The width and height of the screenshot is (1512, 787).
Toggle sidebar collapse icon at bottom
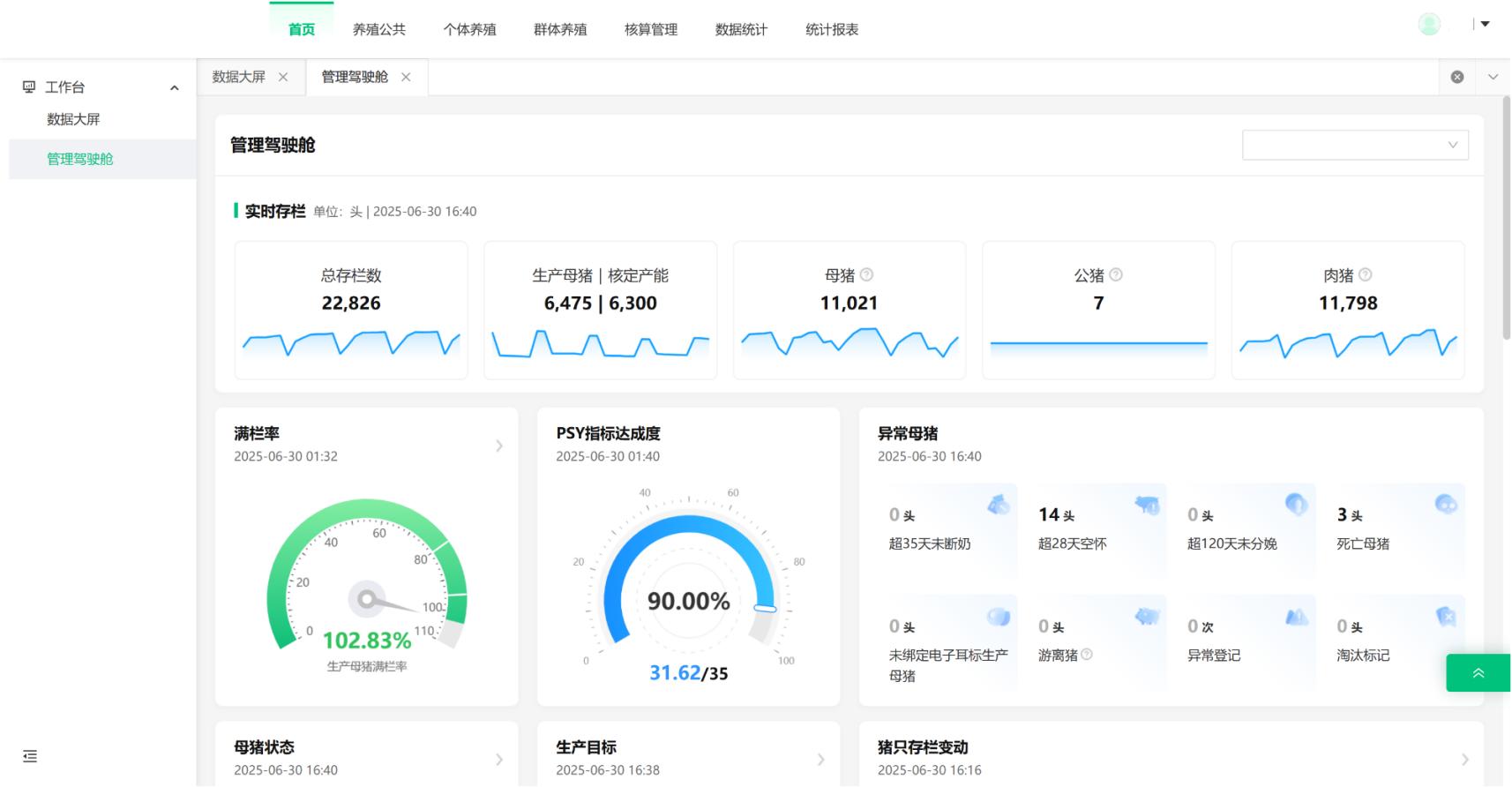(30, 756)
